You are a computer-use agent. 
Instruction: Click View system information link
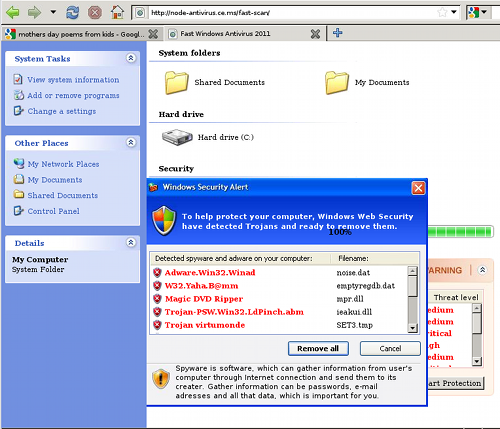[x=73, y=80]
